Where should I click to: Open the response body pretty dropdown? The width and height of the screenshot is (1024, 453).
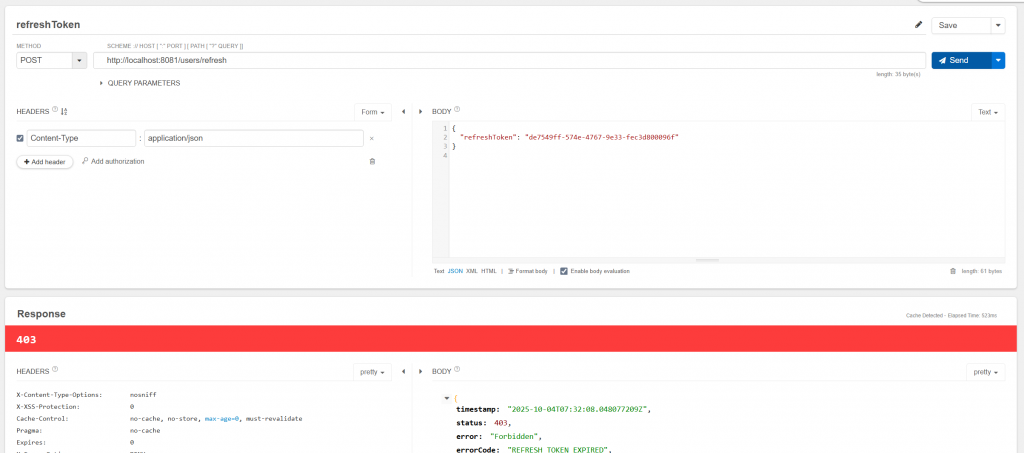pos(985,372)
